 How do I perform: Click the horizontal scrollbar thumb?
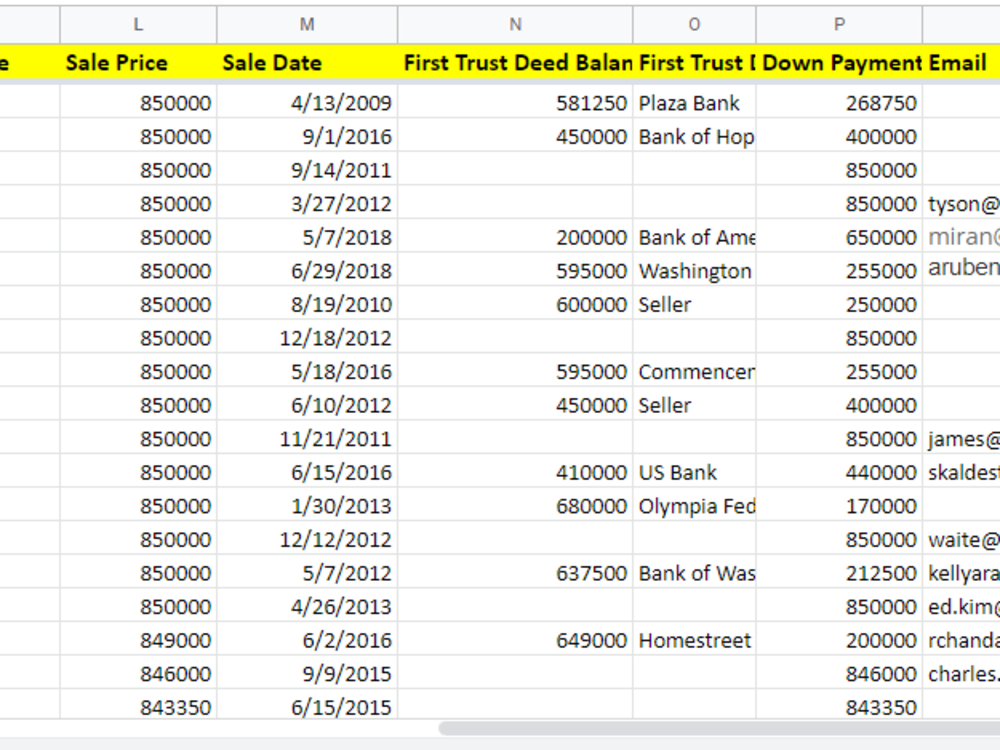point(719,728)
